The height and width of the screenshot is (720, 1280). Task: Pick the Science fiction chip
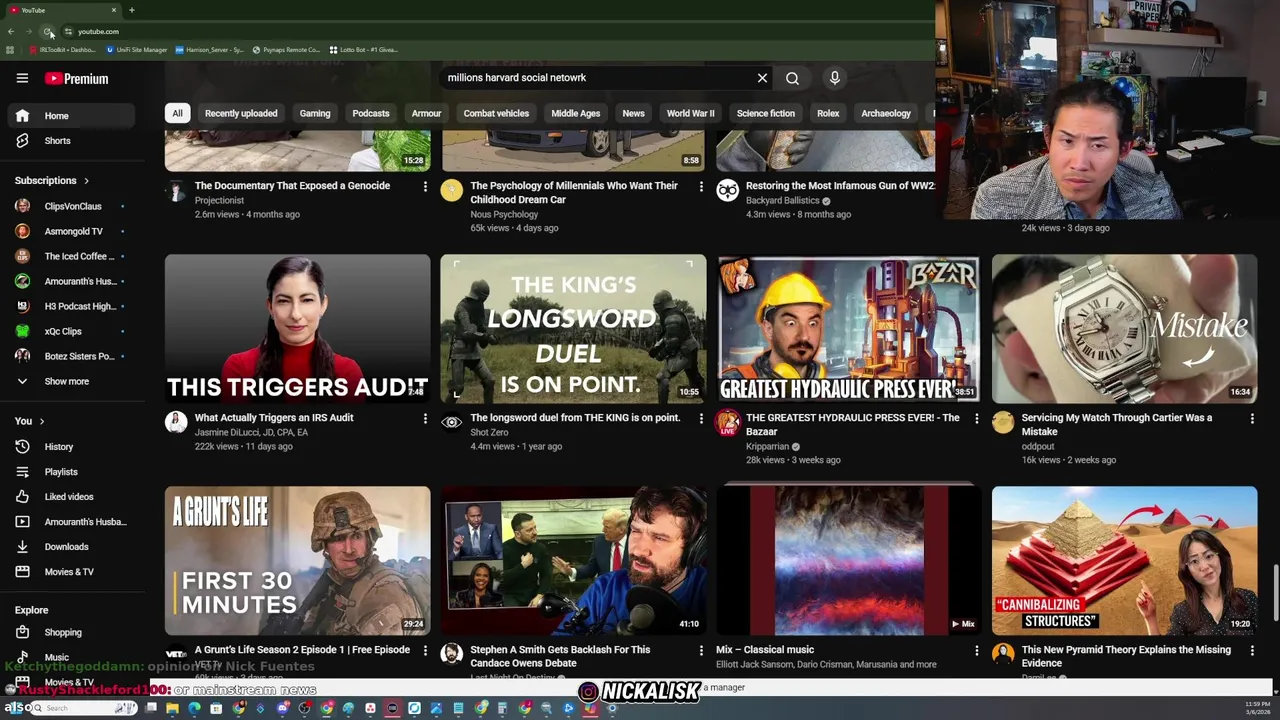click(766, 113)
